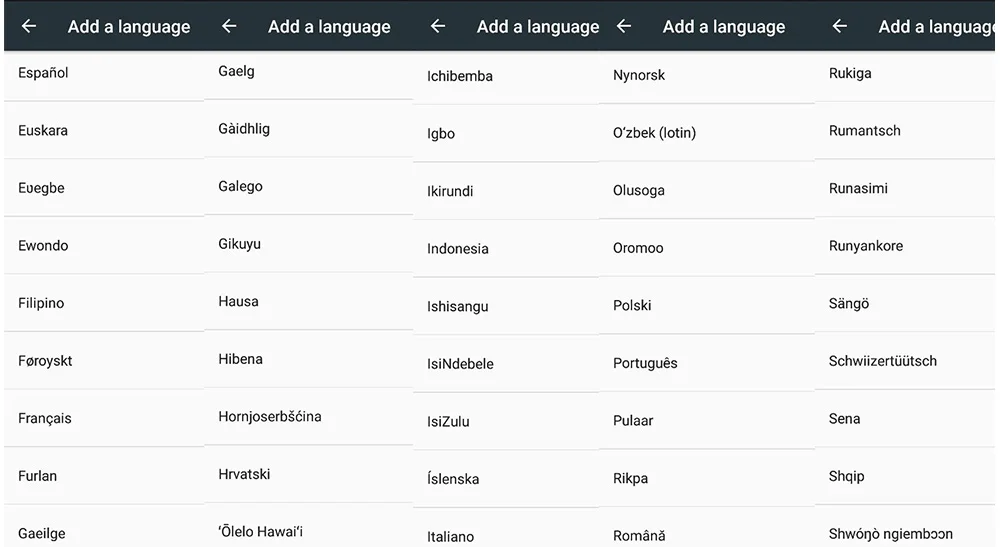
Task: Choose the Euskara language option
Action: point(43,130)
